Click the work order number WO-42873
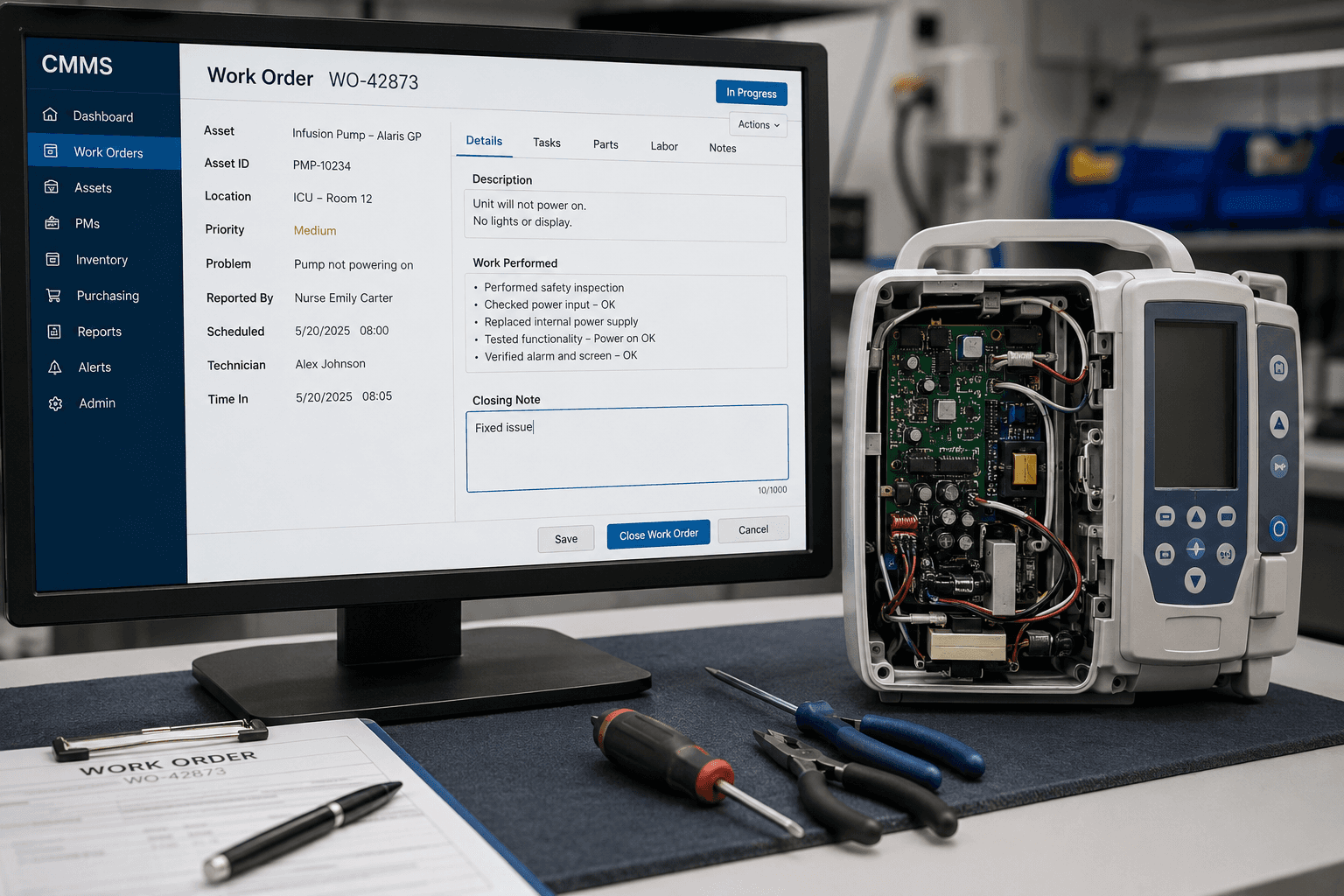This screenshot has width=1344, height=896. [x=374, y=80]
